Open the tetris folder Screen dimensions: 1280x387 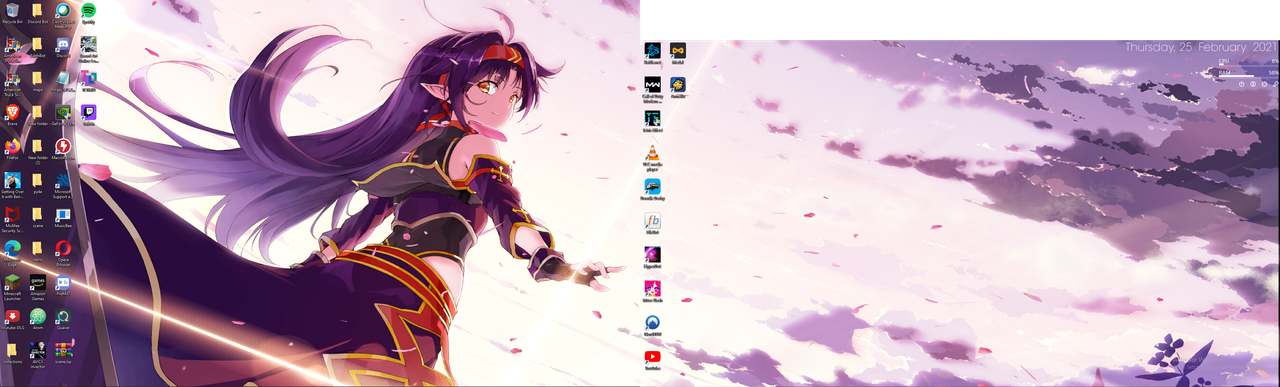pos(37,250)
